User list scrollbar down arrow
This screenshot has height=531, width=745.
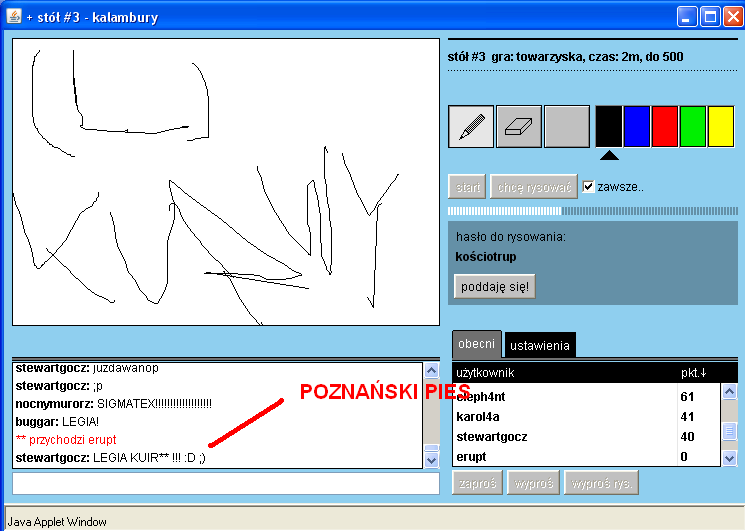click(x=729, y=458)
